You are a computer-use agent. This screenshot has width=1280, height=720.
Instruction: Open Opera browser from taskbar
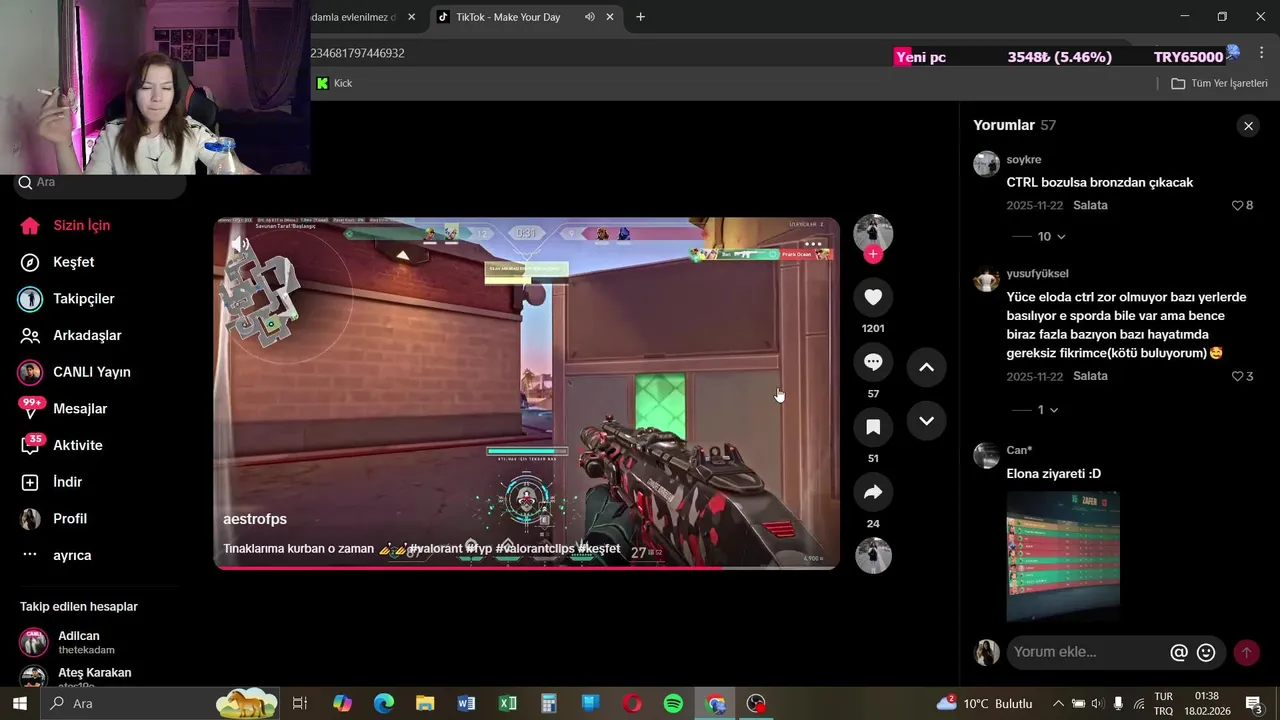click(632, 704)
